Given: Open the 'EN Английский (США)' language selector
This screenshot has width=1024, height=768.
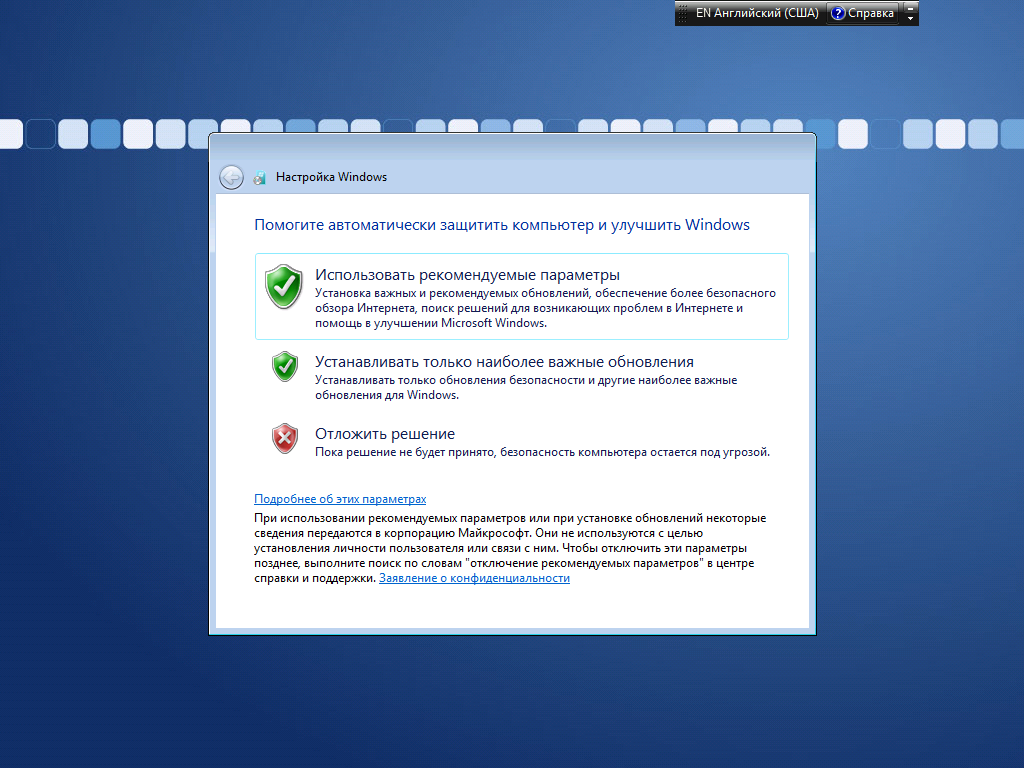Looking at the screenshot, I should [x=757, y=13].
